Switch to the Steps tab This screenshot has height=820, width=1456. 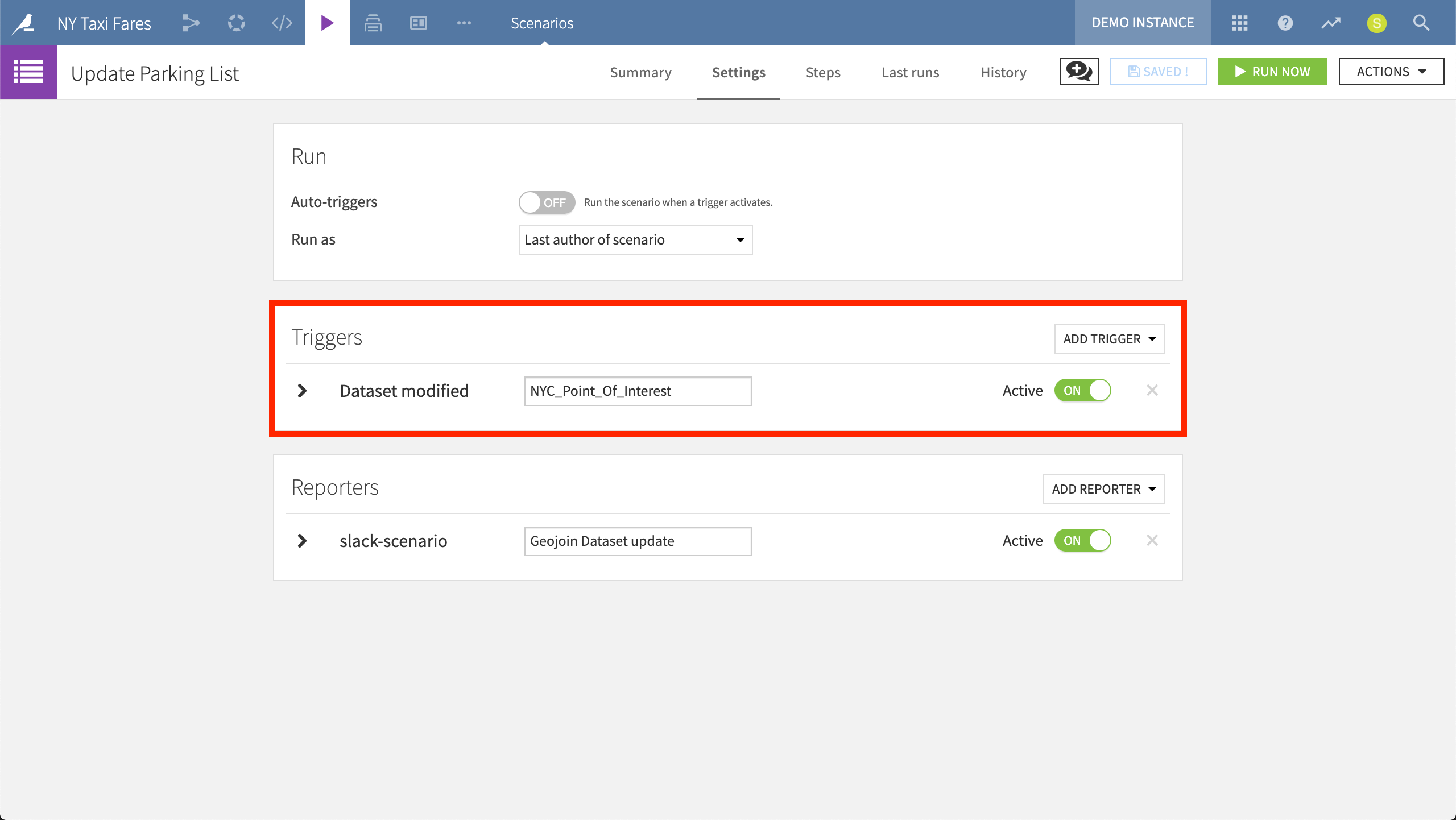[823, 72]
